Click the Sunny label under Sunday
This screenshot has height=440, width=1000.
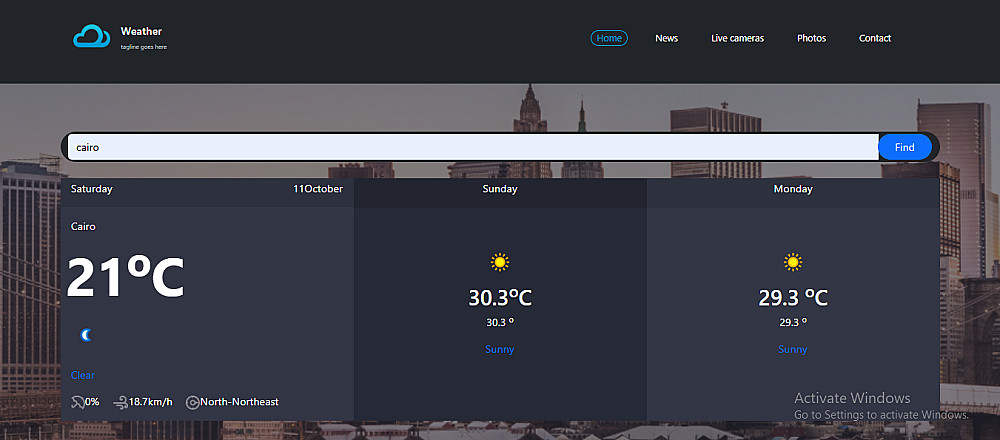[x=499, y=349]
